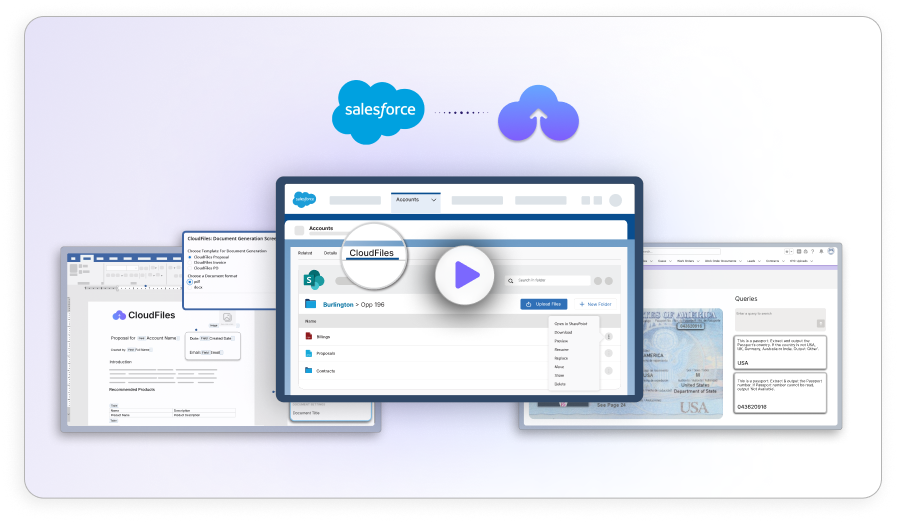Choose Rename from the context menu
Screen dimensions: 898x523
tap(561, 349)
